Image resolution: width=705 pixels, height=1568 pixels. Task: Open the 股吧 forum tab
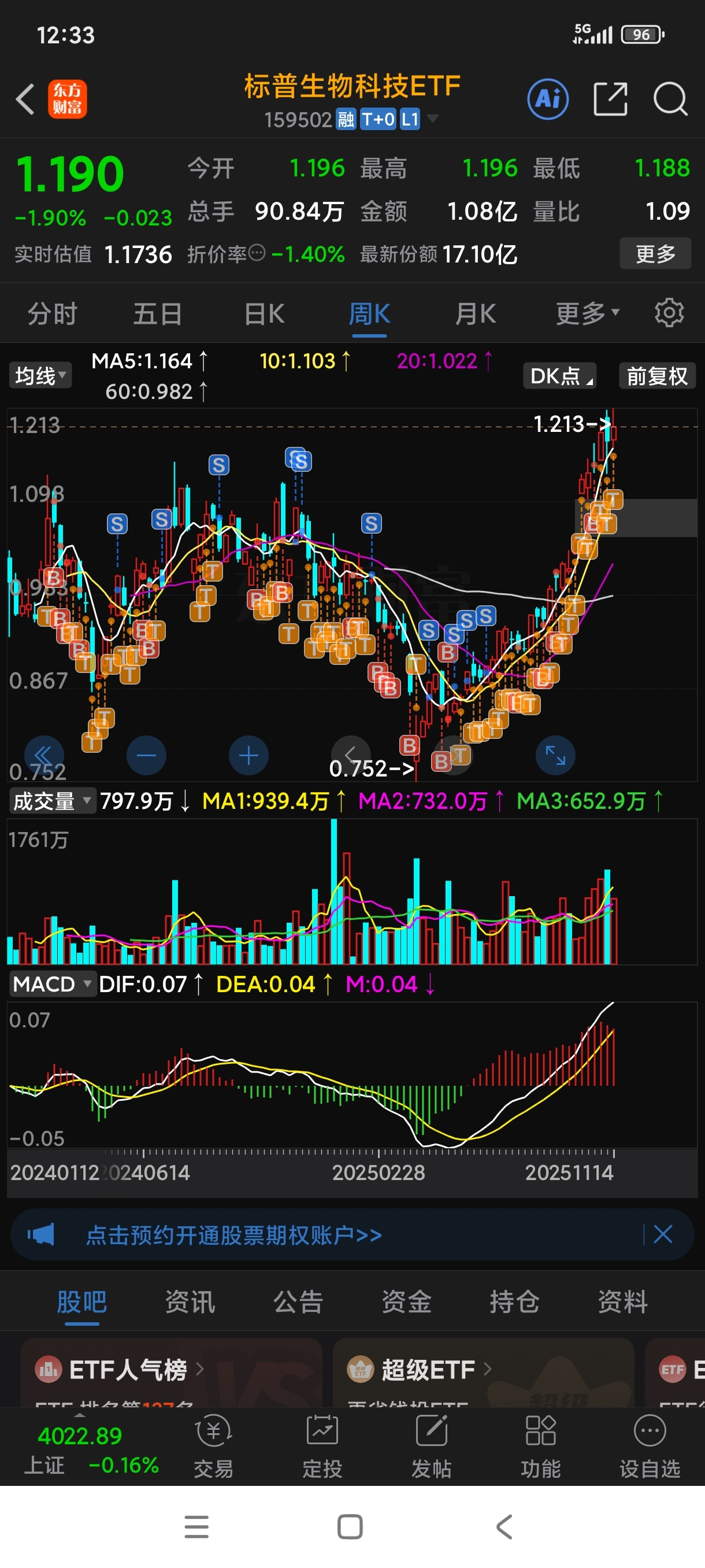[x=81, y=1301]
